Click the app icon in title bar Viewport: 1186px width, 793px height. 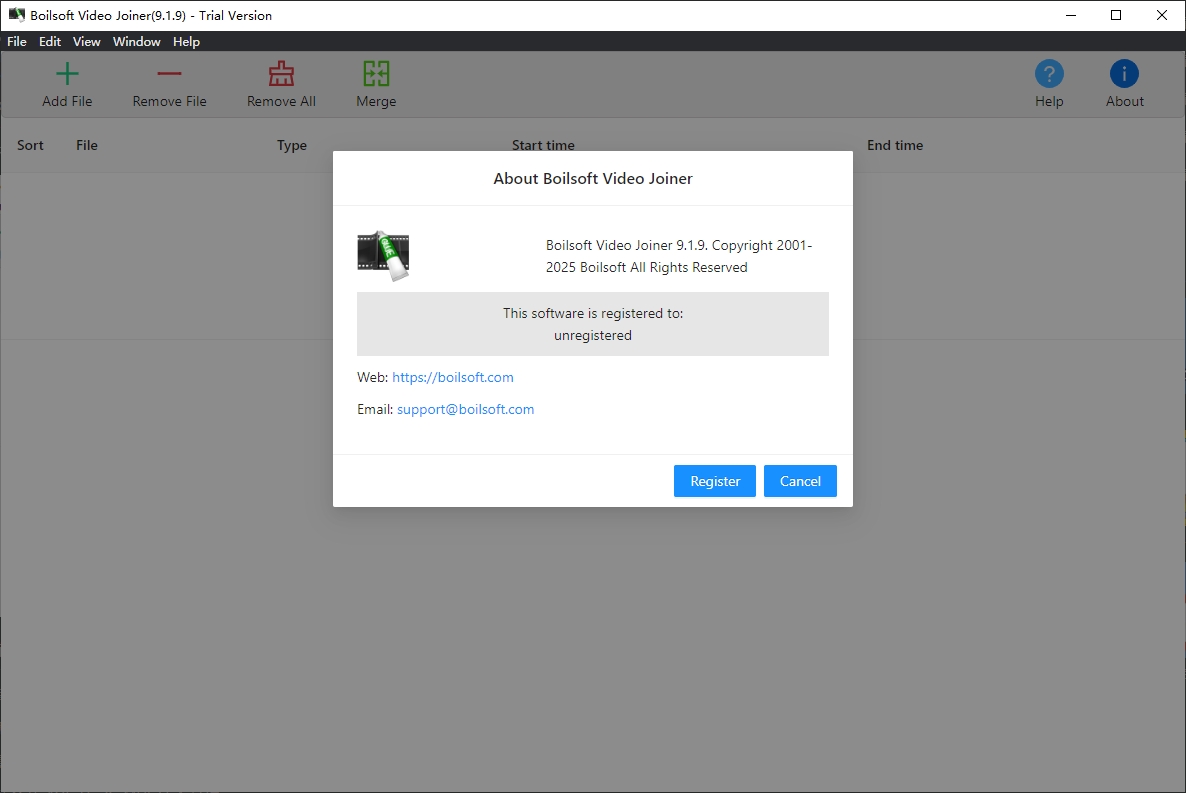point(17,15)
